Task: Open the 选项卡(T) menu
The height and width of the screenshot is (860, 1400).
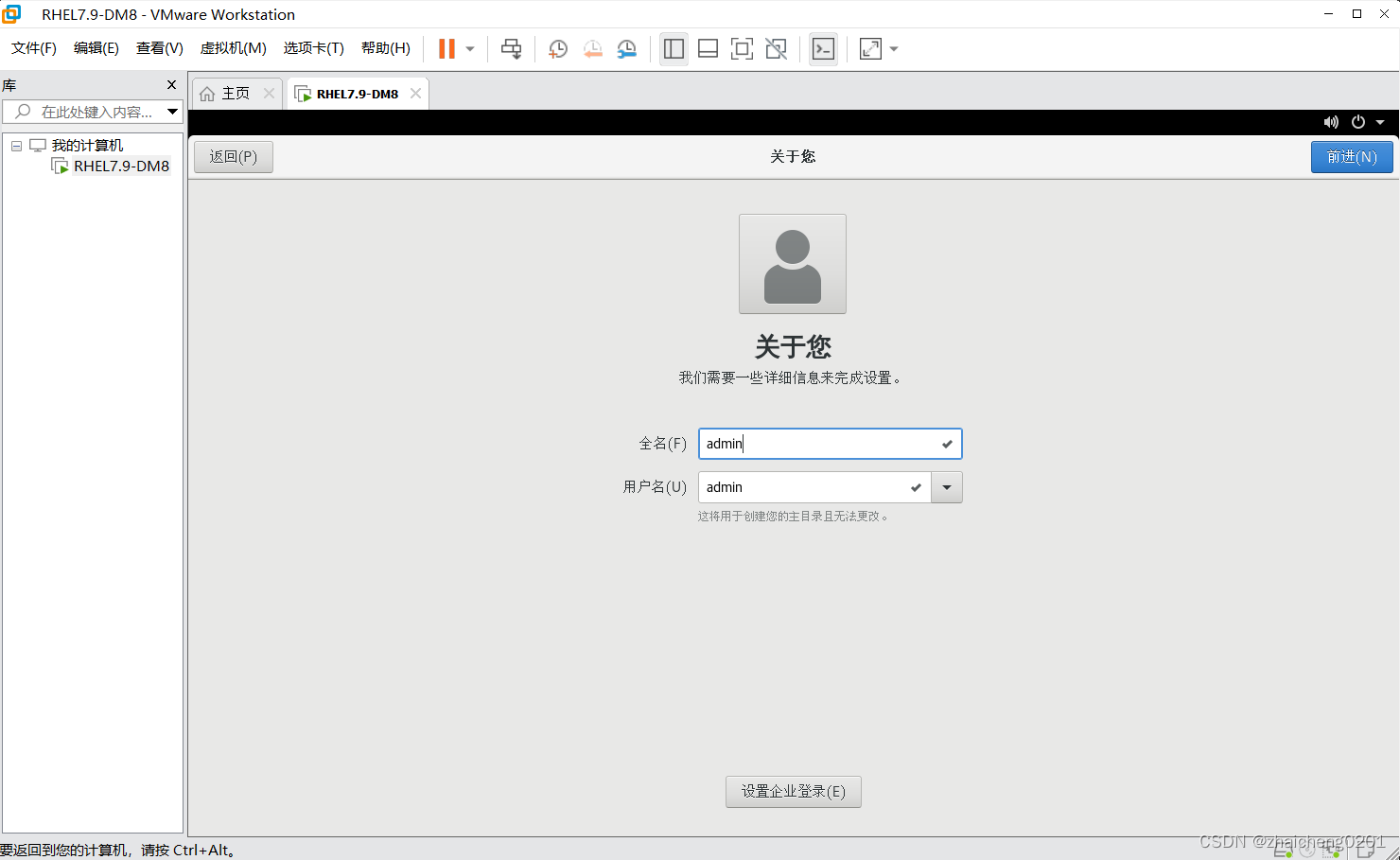Action: point(314,48)
